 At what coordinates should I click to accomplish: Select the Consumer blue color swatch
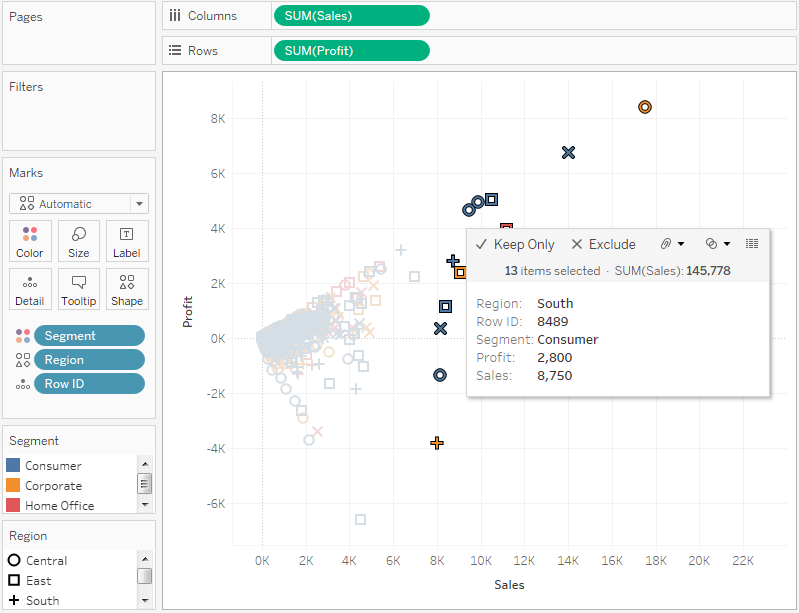(x=13, y=465)
